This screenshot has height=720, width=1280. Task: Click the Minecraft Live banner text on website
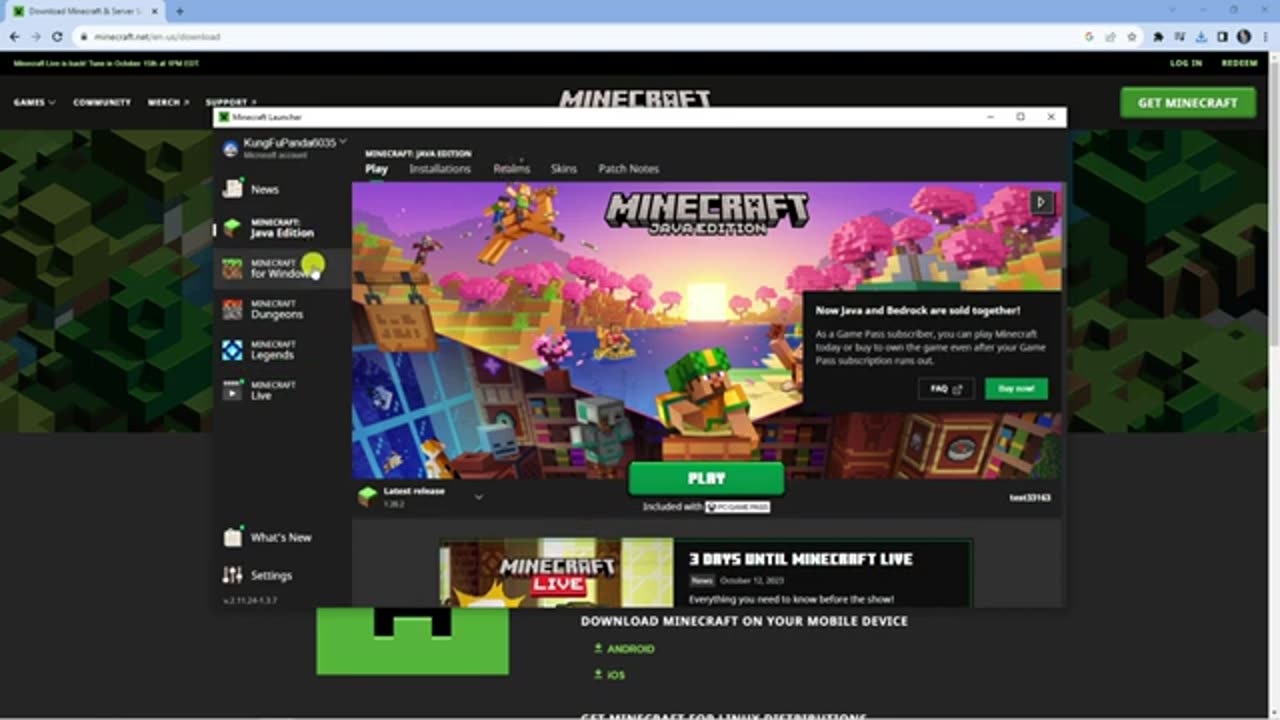106,63
